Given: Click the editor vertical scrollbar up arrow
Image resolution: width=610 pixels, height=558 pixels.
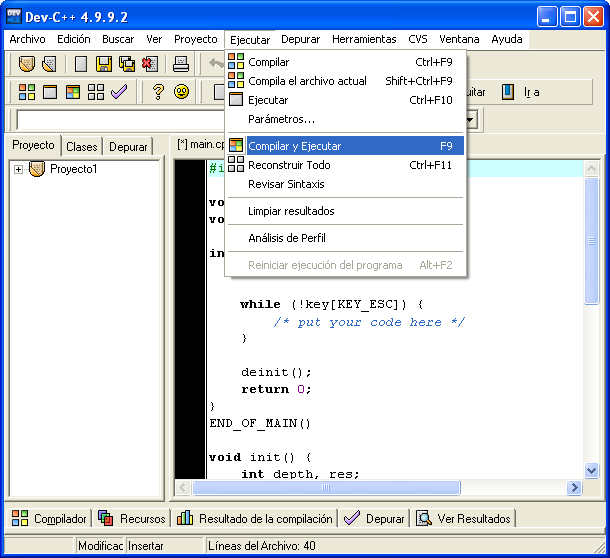Looking at the screenshot, I should (x=591, y=168).
